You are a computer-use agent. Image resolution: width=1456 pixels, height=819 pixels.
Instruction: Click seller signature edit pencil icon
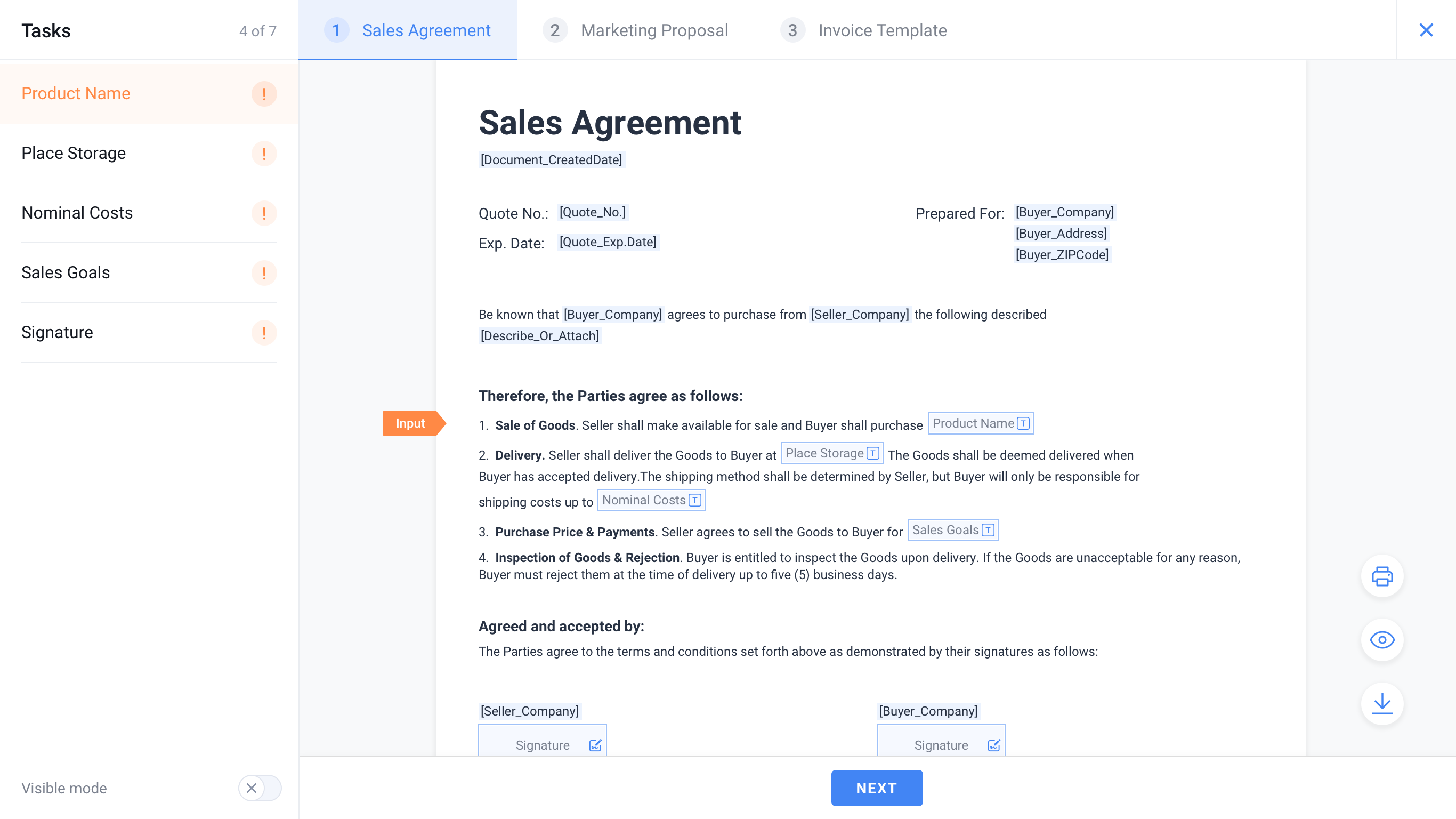click(595, 745)
